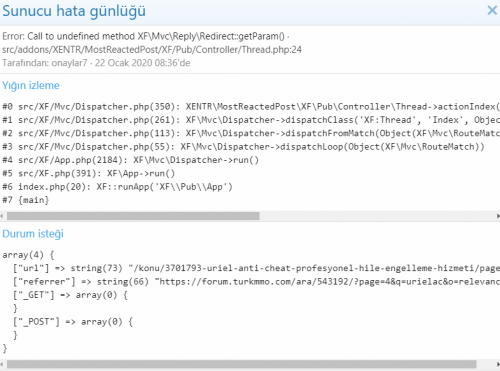The width and height of the screenshot is (500, 371).
Task: Click stack trace line #4 App.php(2184)
Action: pyautogui.click(x=131, y=160)
